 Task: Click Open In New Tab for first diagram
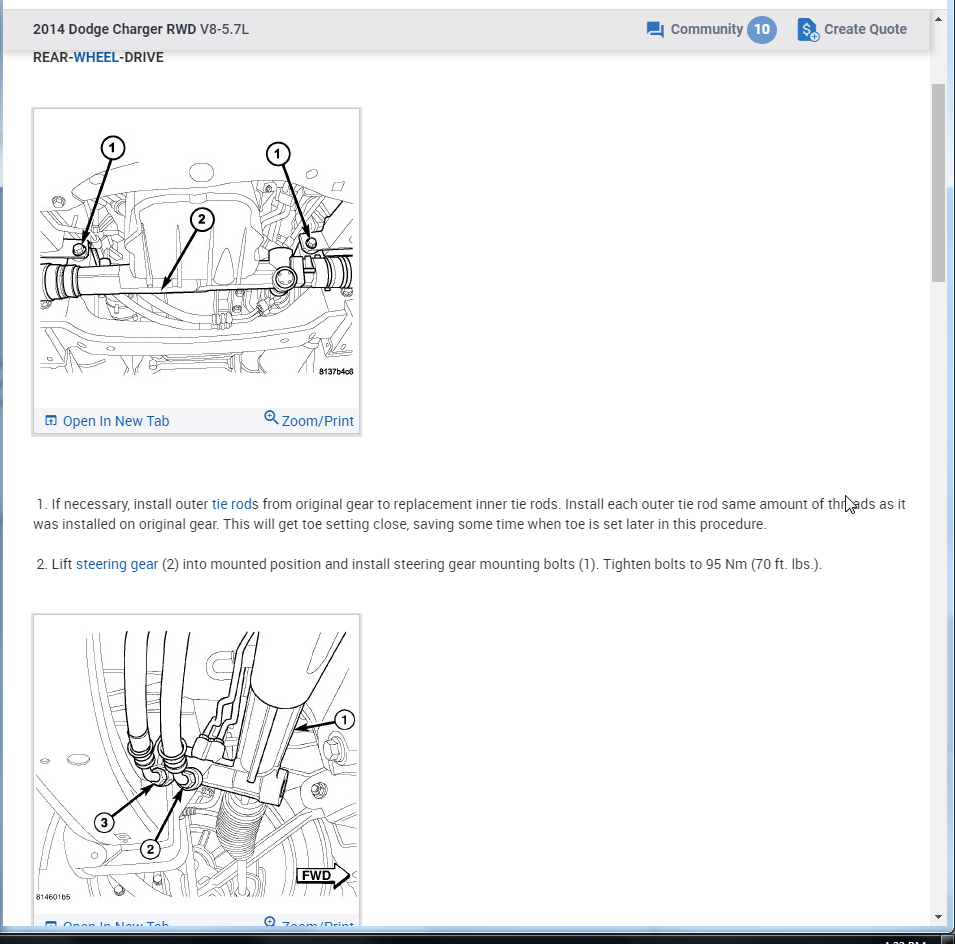tap(116, 421)
